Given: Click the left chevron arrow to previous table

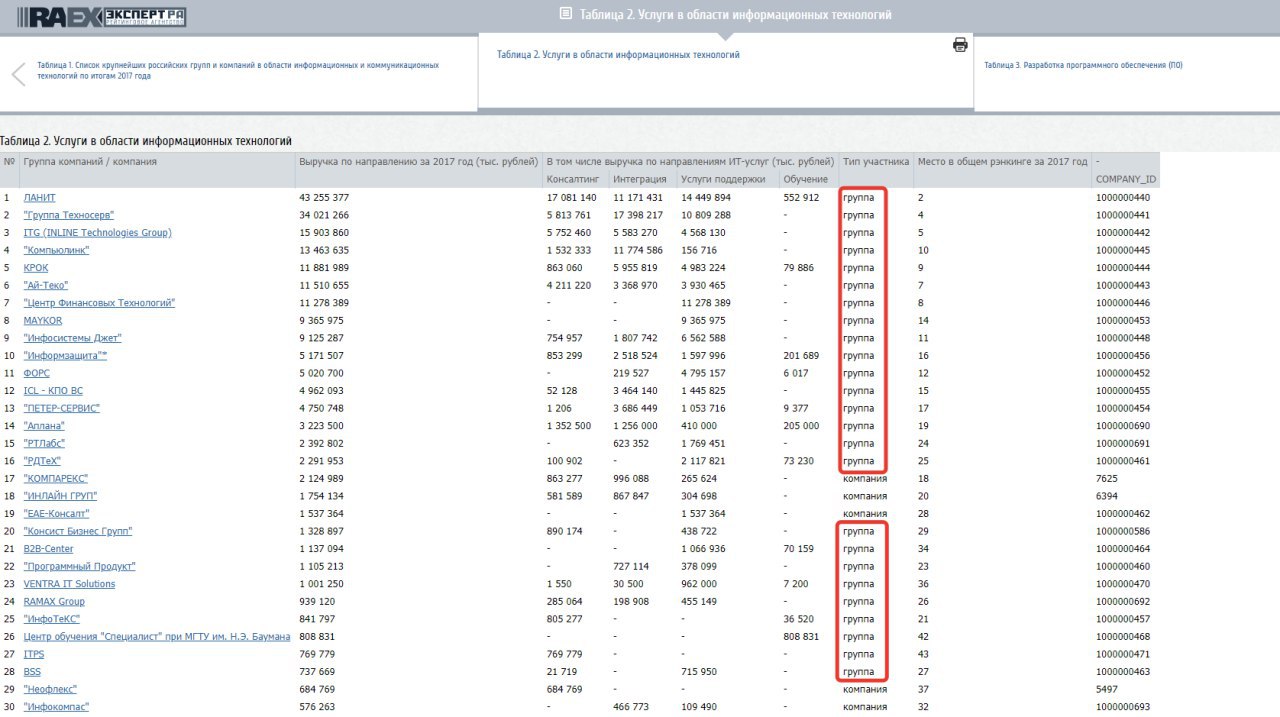Looking at the screenshot, I should (x=18, y=74).
